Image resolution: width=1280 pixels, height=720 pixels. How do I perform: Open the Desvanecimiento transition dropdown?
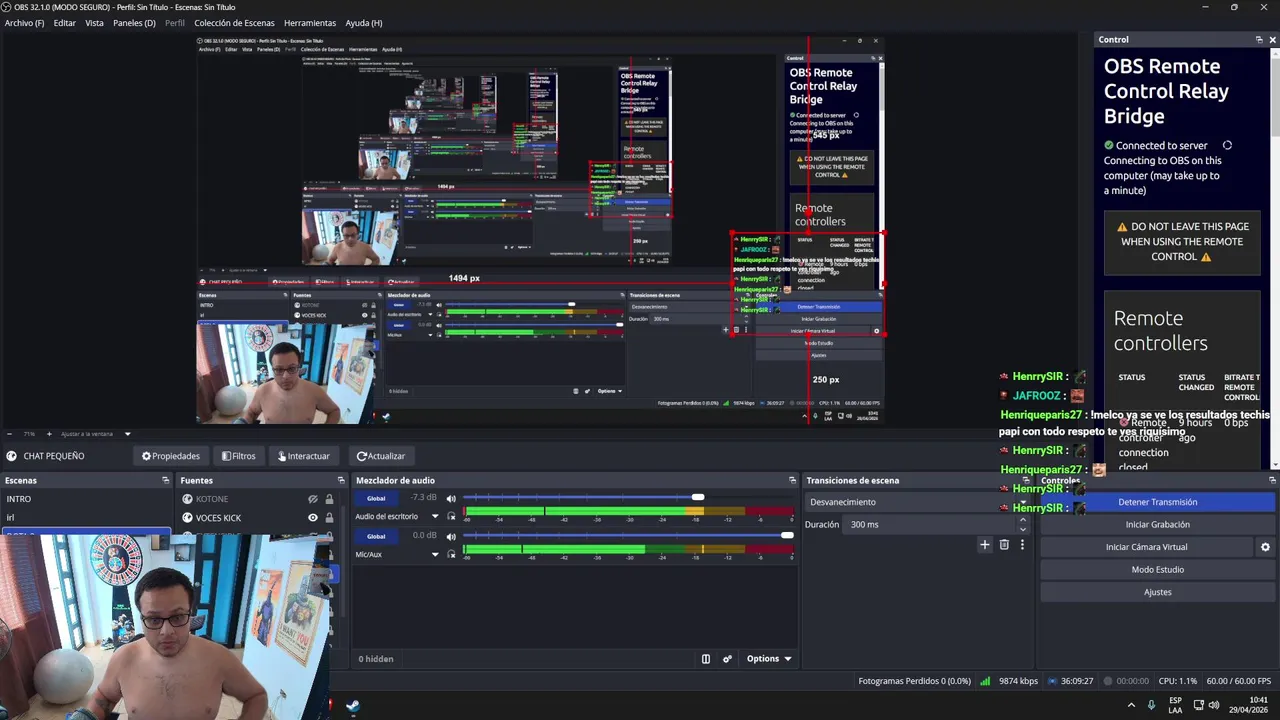[915, 502]
